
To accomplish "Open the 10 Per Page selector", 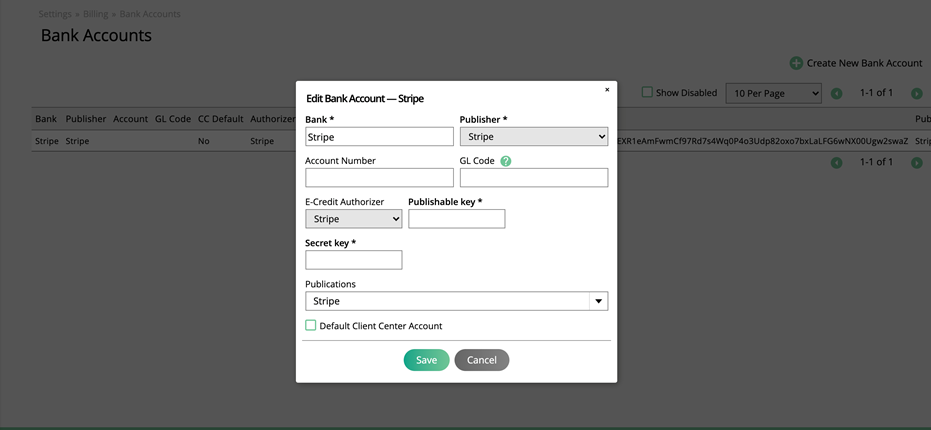I will pyautogui.click(x=772, y=93).
